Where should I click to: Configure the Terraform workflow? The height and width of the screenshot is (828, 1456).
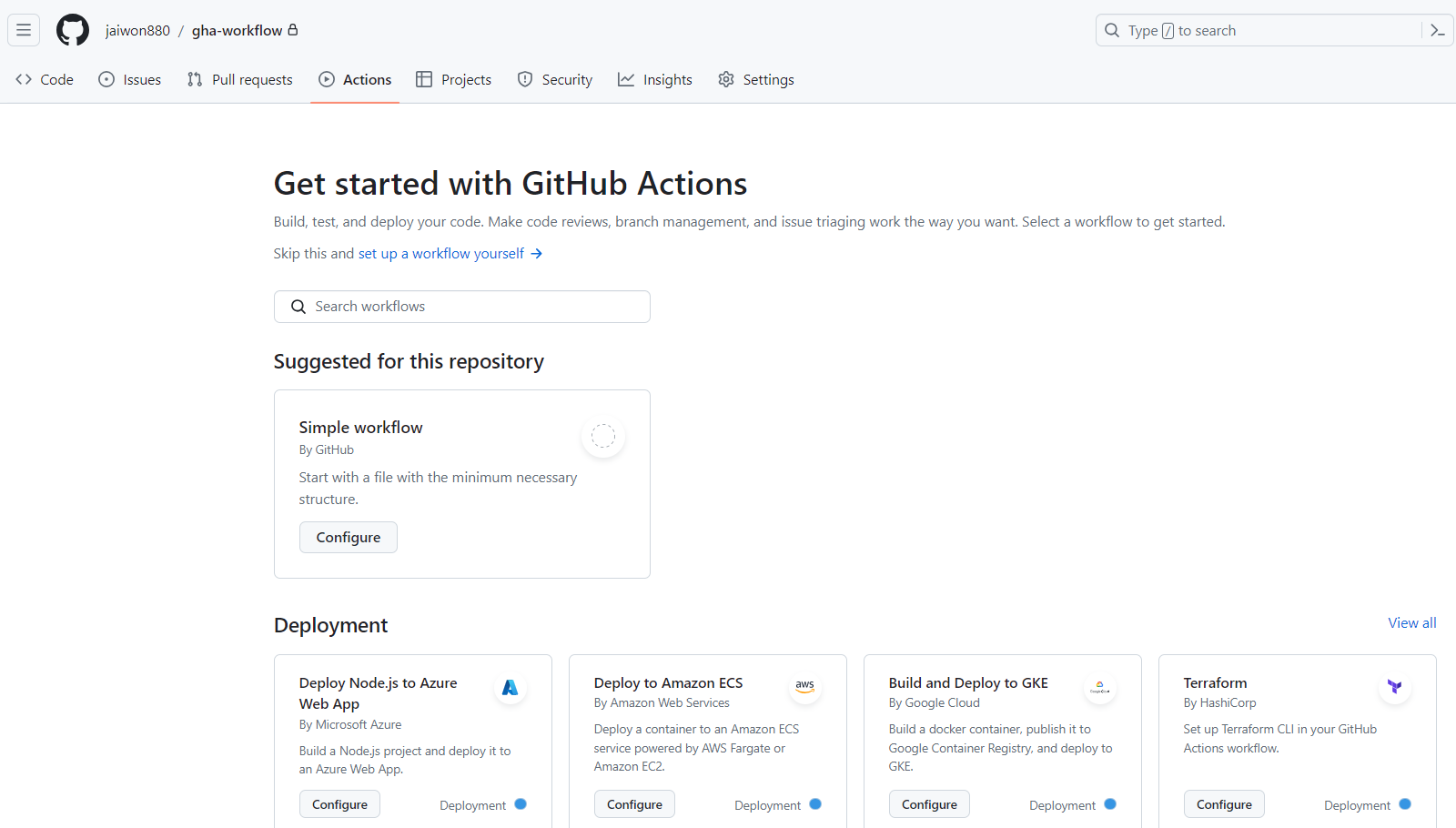tap(1225, 804)
